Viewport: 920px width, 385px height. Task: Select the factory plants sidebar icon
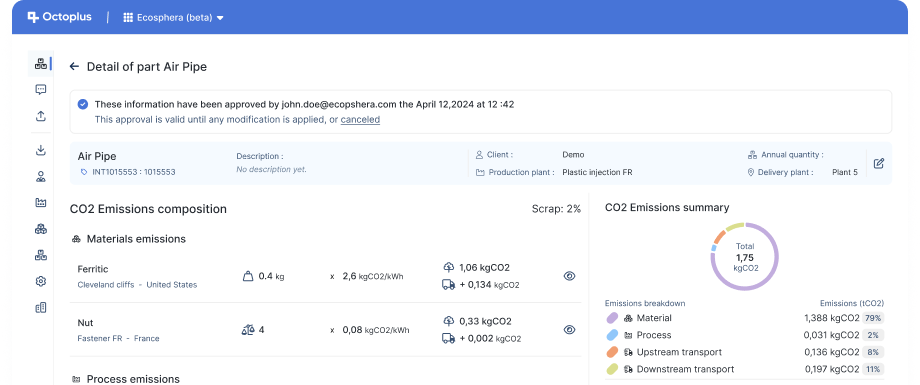40,202
